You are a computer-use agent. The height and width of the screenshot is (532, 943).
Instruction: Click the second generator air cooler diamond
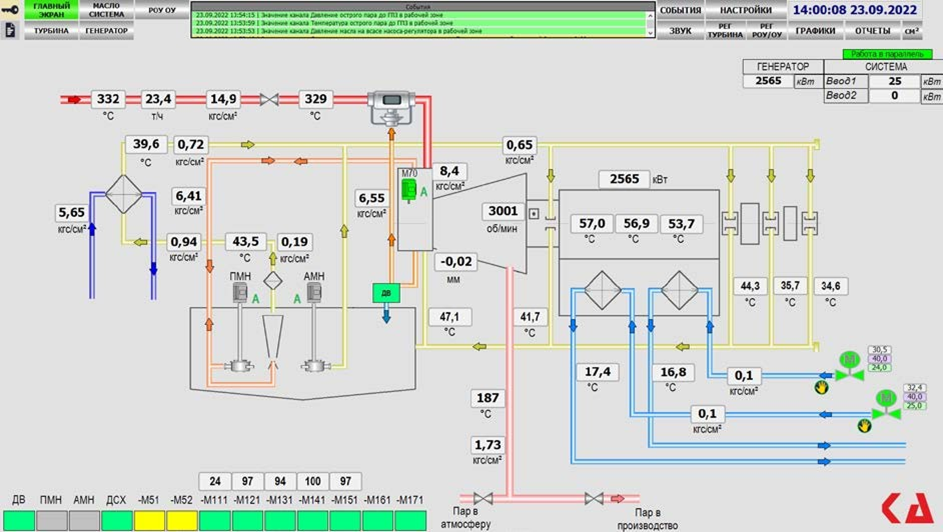tap(680, 290)
